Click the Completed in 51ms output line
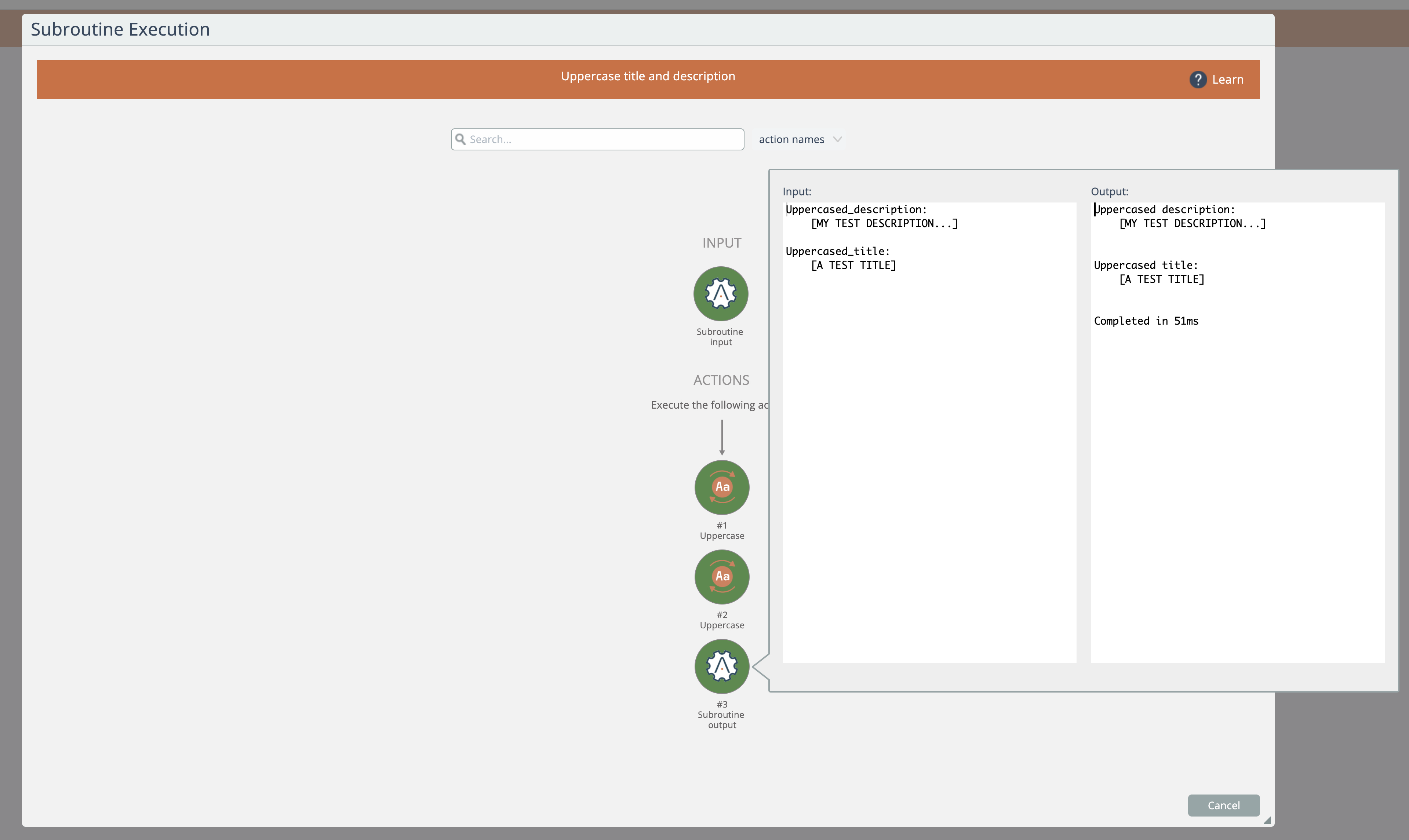The height and width of the screenshot is (840, 1409). 1146,321
